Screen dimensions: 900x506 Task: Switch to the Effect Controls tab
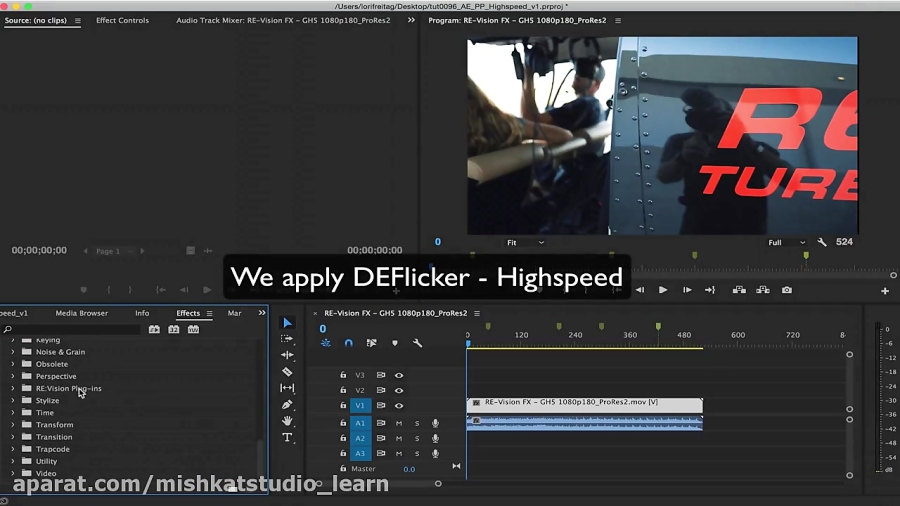[122, 20]
